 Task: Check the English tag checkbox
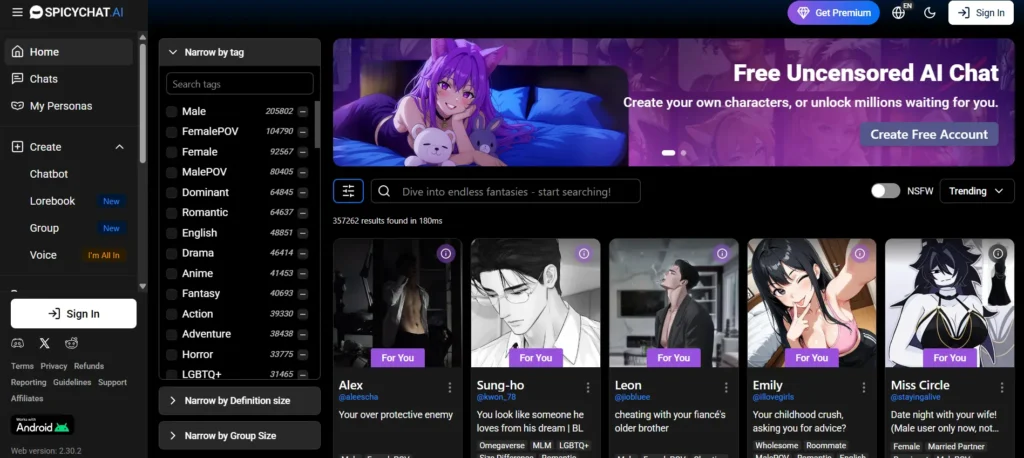point(172,233)
